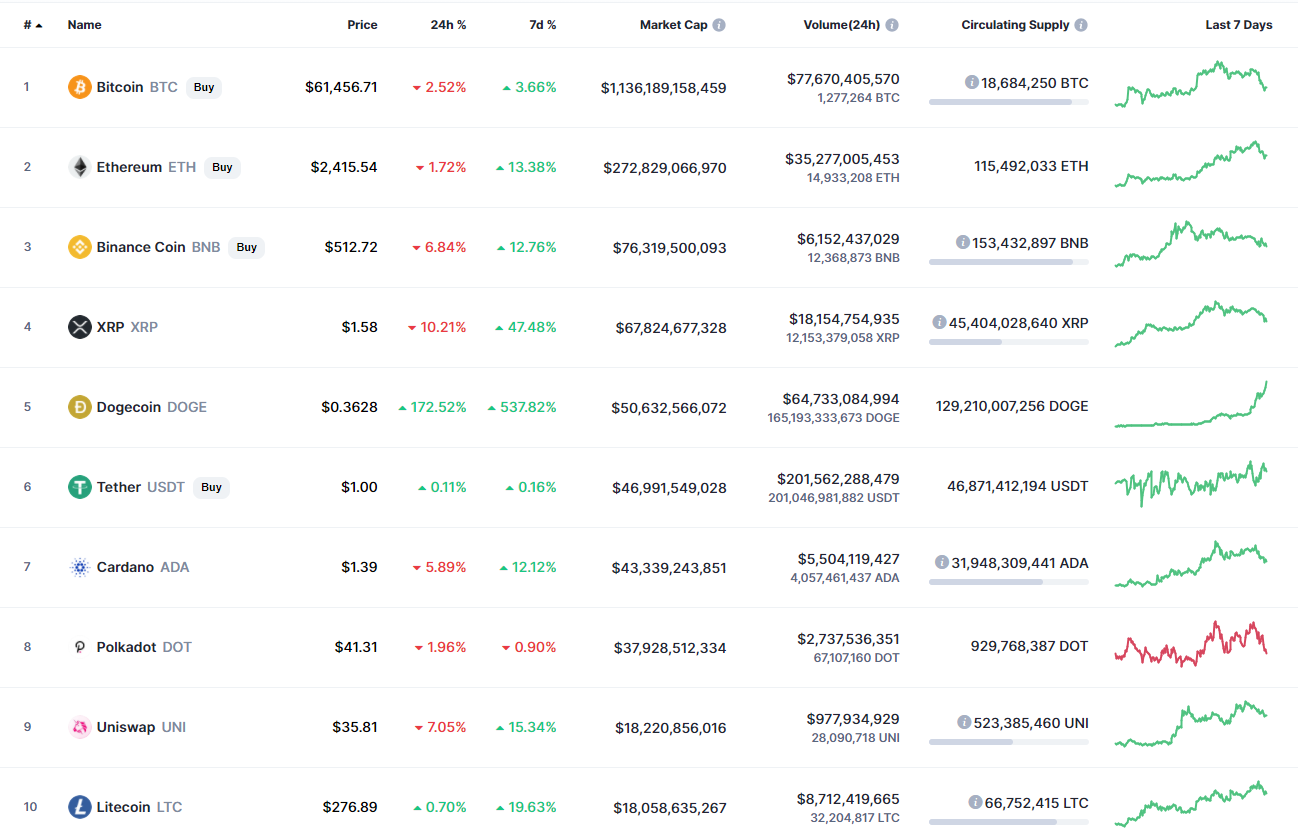This screenshot has height=830, width=1298.
Task: Click Buy button next to Binance Coin
Action: [x=246, y=247]
